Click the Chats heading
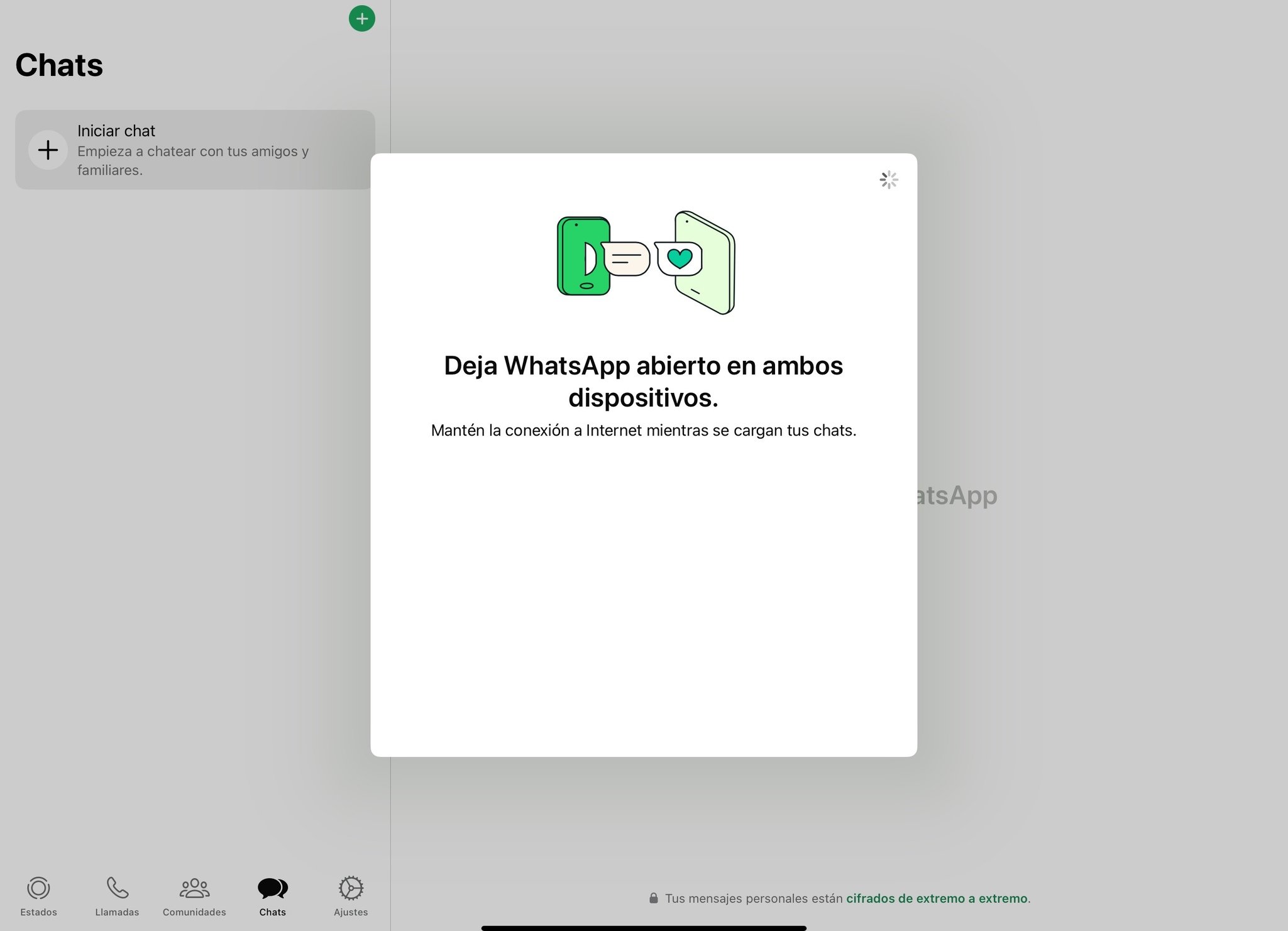 tap(59, 65)
